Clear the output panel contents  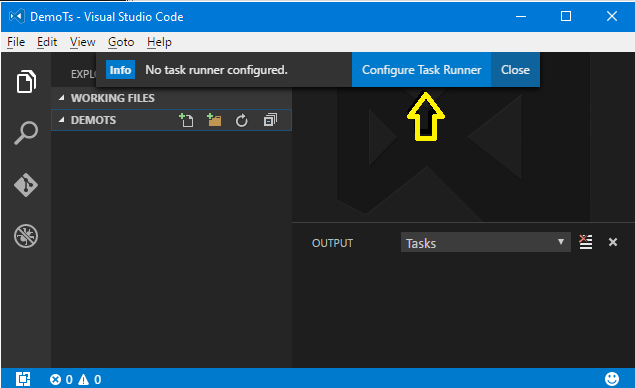click(586, 242)
